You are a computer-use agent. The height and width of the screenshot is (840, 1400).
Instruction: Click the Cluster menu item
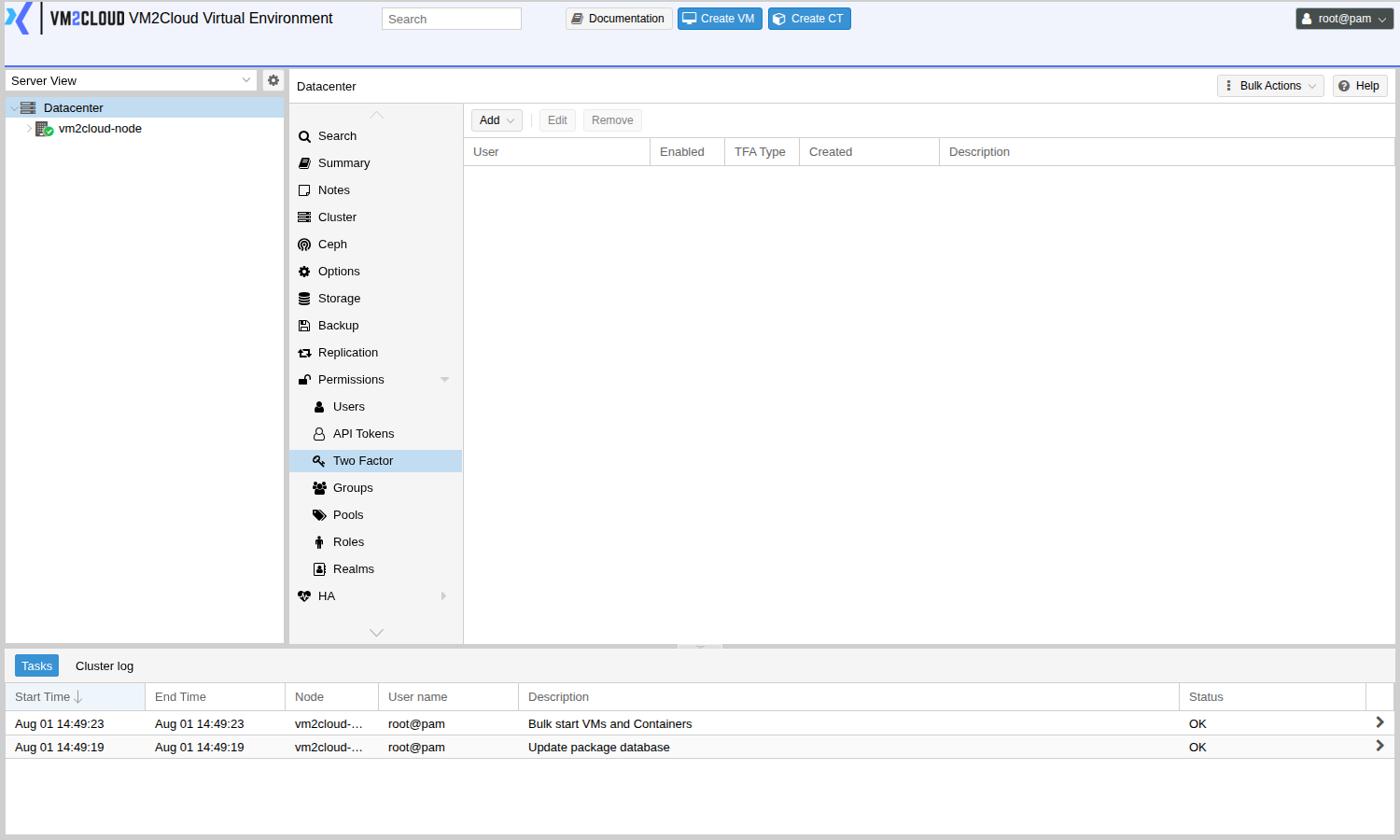point(375,217)
